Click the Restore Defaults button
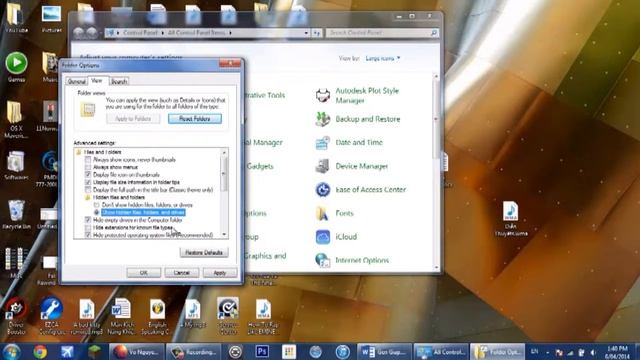Viewport: 640px width, 360px height. coord(204,253)
